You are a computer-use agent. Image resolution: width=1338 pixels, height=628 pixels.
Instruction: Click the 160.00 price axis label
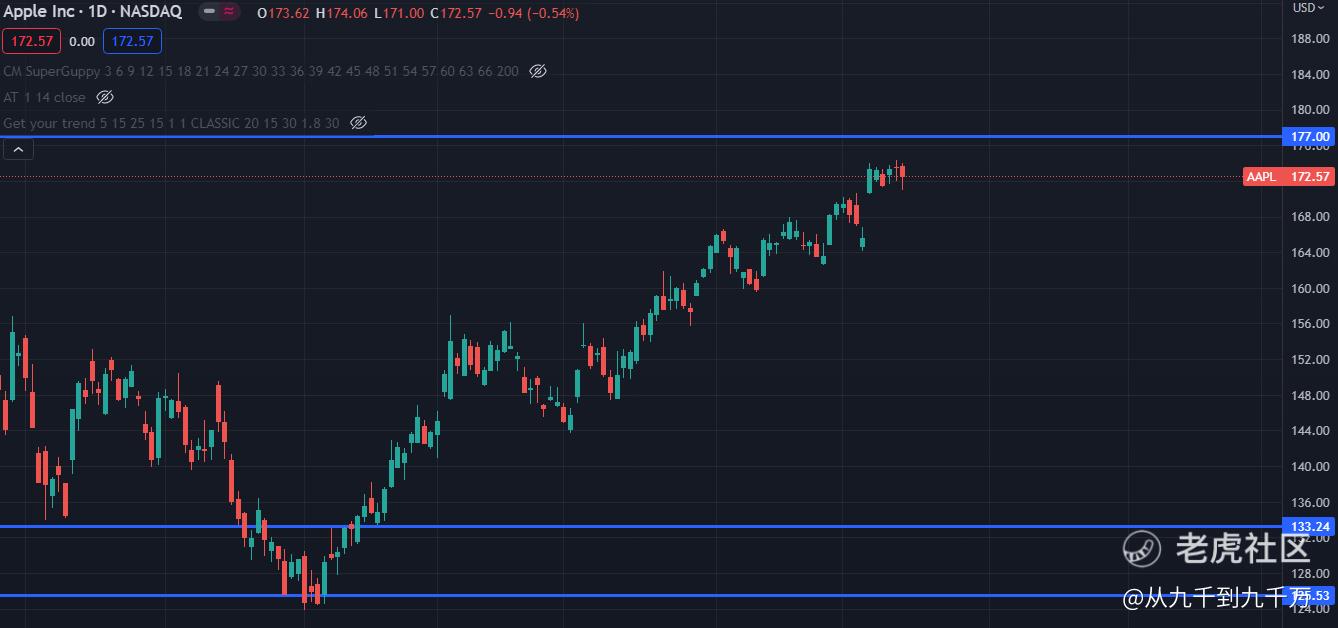coord(1309,288)
